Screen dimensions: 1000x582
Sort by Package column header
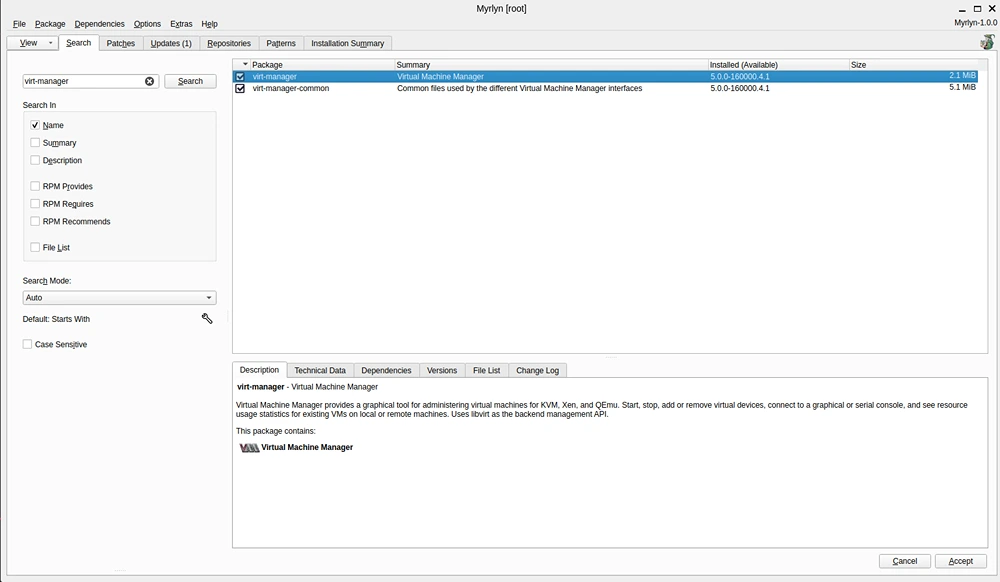[x=322, y=64]
